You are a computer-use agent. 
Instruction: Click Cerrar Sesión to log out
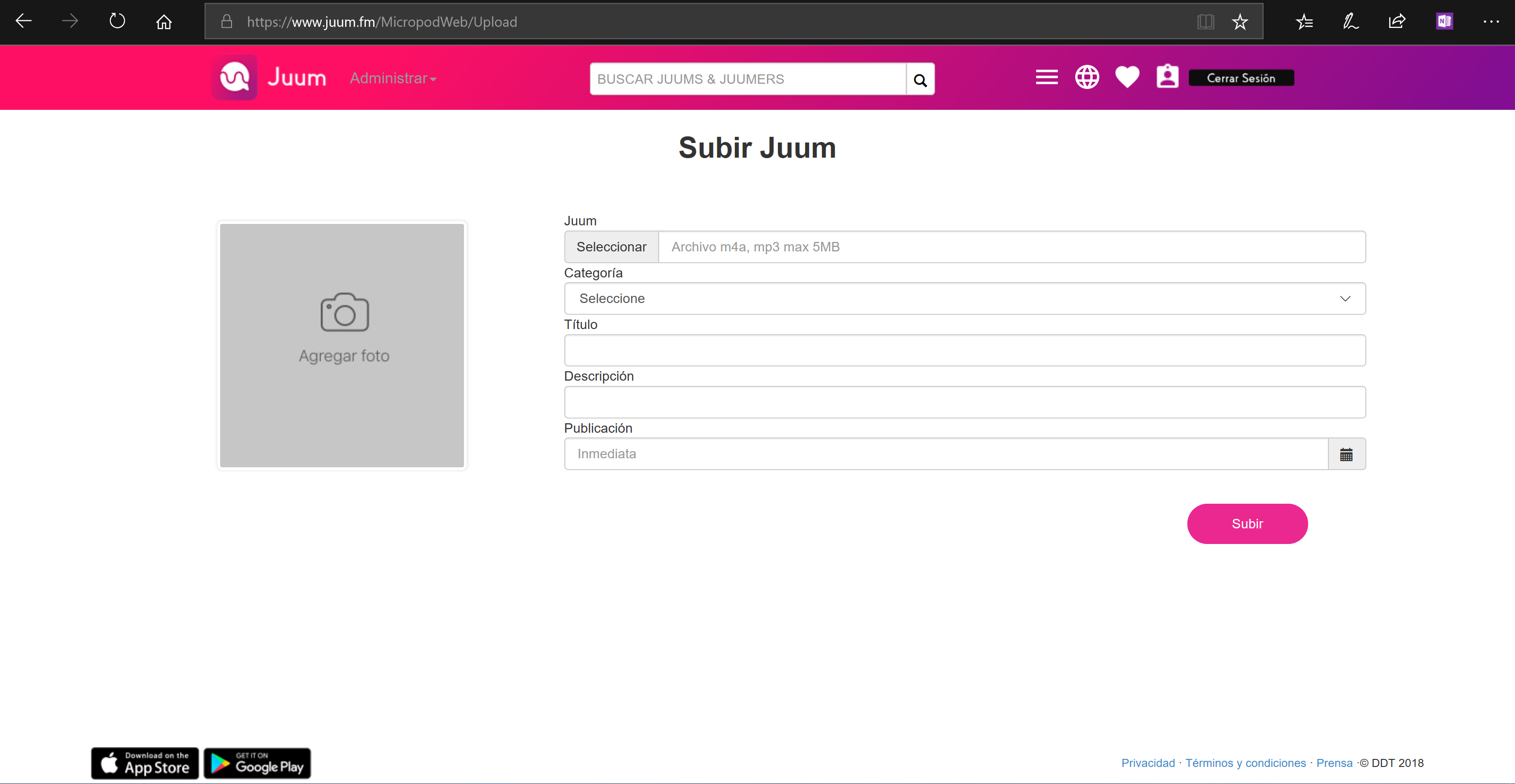click(1241, 77)
